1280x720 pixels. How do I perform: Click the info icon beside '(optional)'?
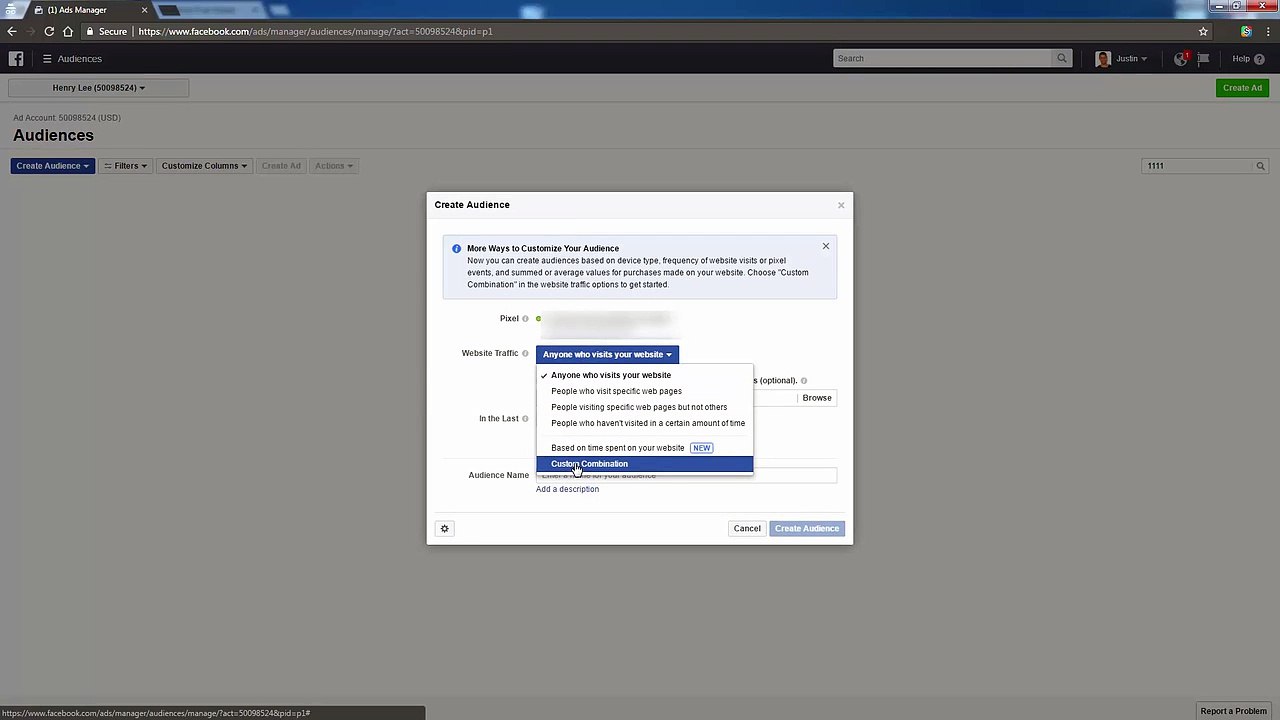click(x=804, y=381)
